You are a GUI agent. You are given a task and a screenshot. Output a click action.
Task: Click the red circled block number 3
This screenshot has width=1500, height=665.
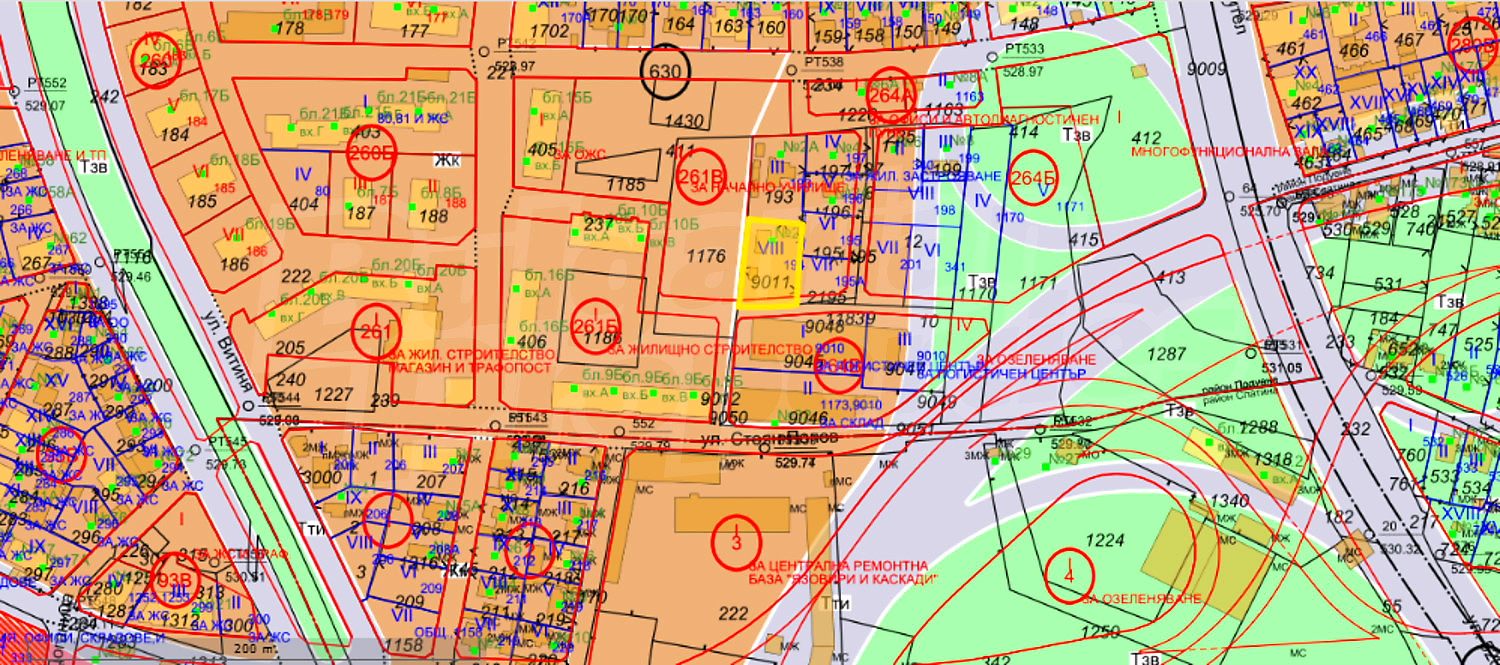click(736, 542)
